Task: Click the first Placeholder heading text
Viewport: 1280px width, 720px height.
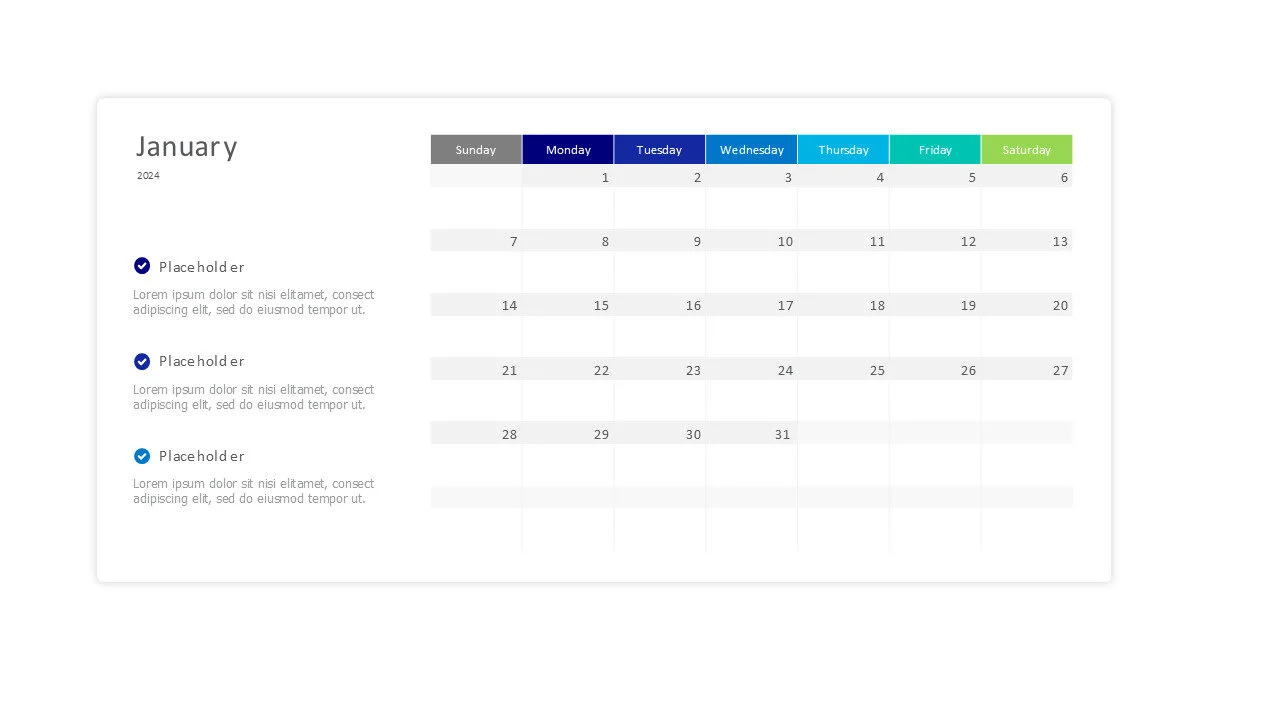Action: pos(201,267)
